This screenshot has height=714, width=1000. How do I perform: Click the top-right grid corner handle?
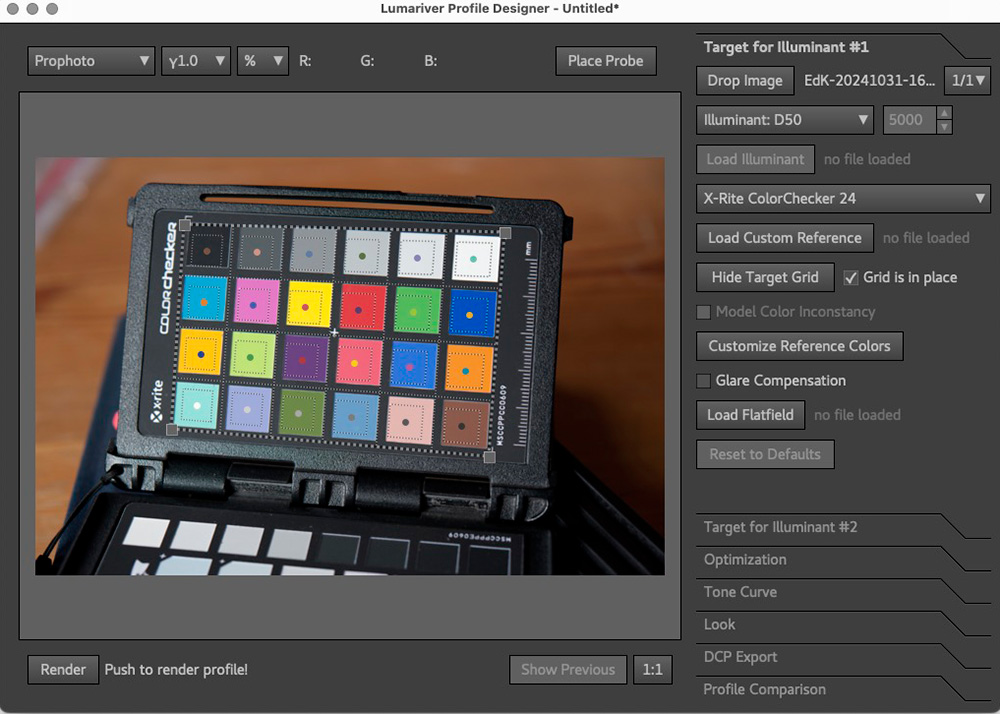point(505,233)
